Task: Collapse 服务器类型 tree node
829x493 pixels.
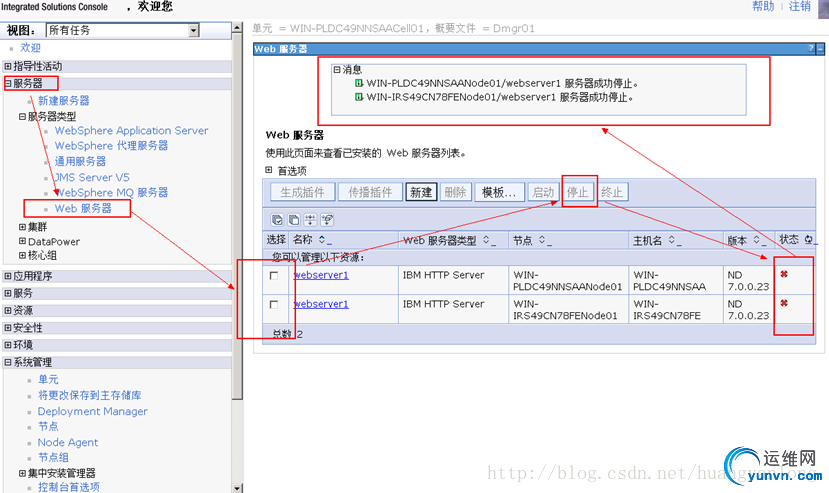Action: [22, 116]
